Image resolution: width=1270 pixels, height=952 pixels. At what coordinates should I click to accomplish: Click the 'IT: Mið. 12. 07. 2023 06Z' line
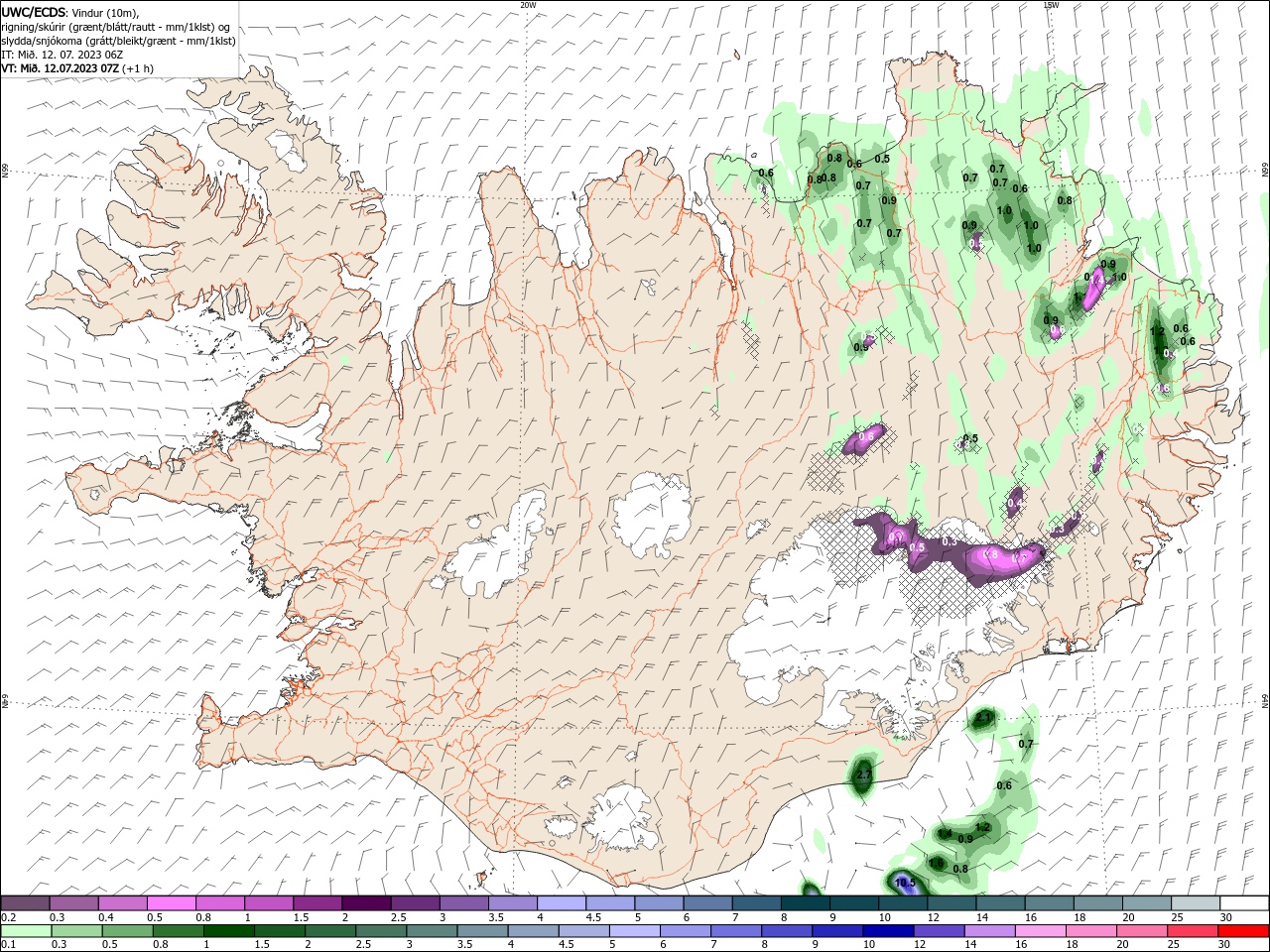(x=63, y=55)
